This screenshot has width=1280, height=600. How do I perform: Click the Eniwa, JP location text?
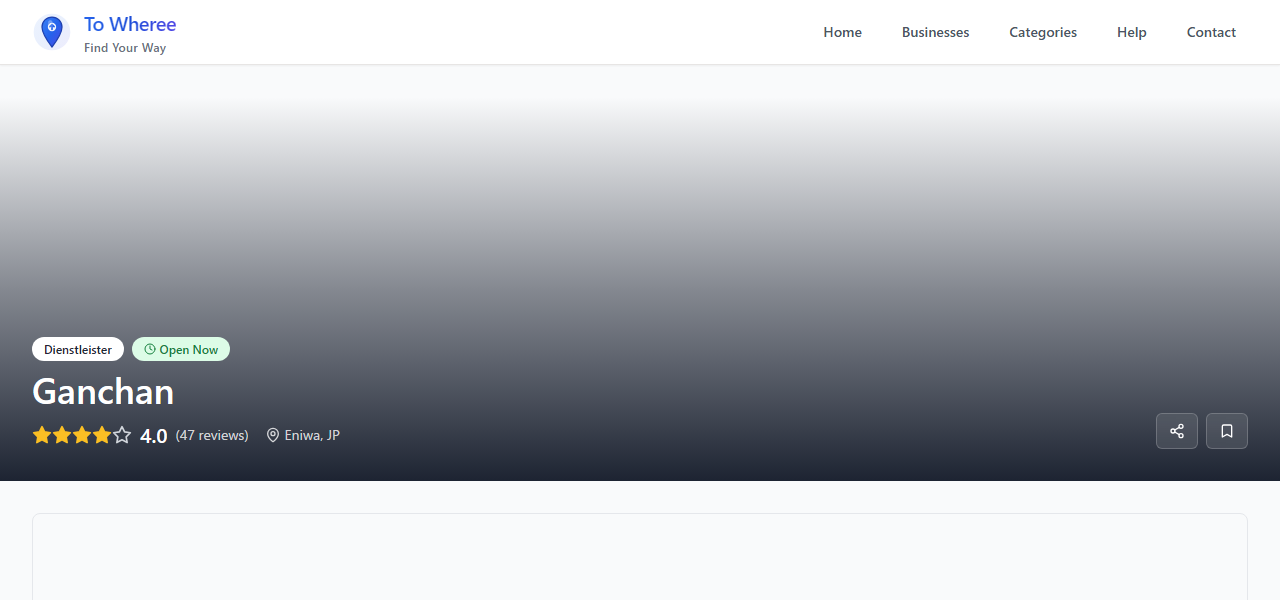click(x=312, y=435)
